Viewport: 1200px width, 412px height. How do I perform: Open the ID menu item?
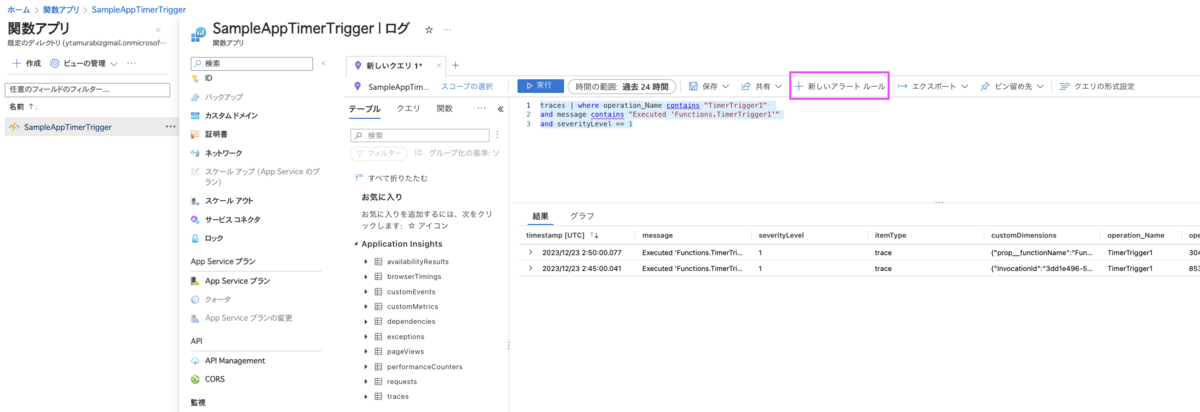pyautogui.click(x=208, y=77)
